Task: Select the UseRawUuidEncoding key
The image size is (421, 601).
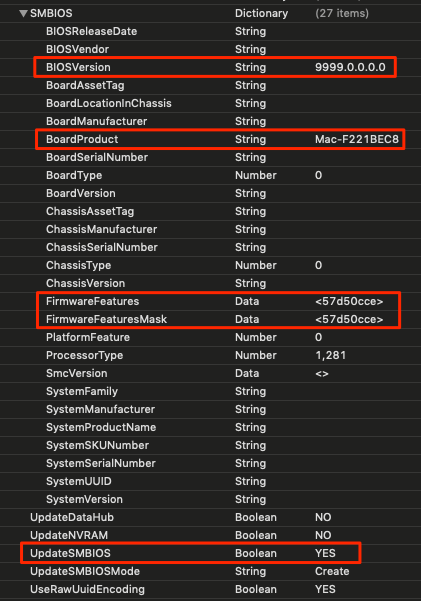Action: [87, 590]
